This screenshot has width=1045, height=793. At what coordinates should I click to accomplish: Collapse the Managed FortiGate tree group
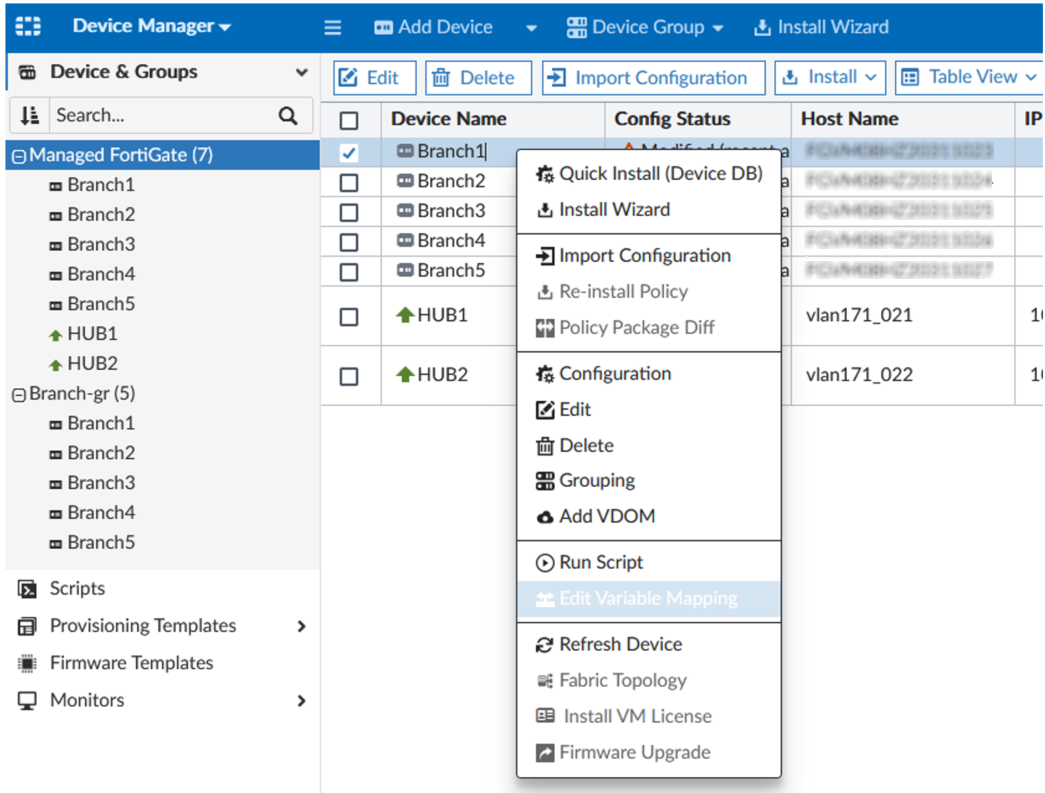click(x=18, y=156)
